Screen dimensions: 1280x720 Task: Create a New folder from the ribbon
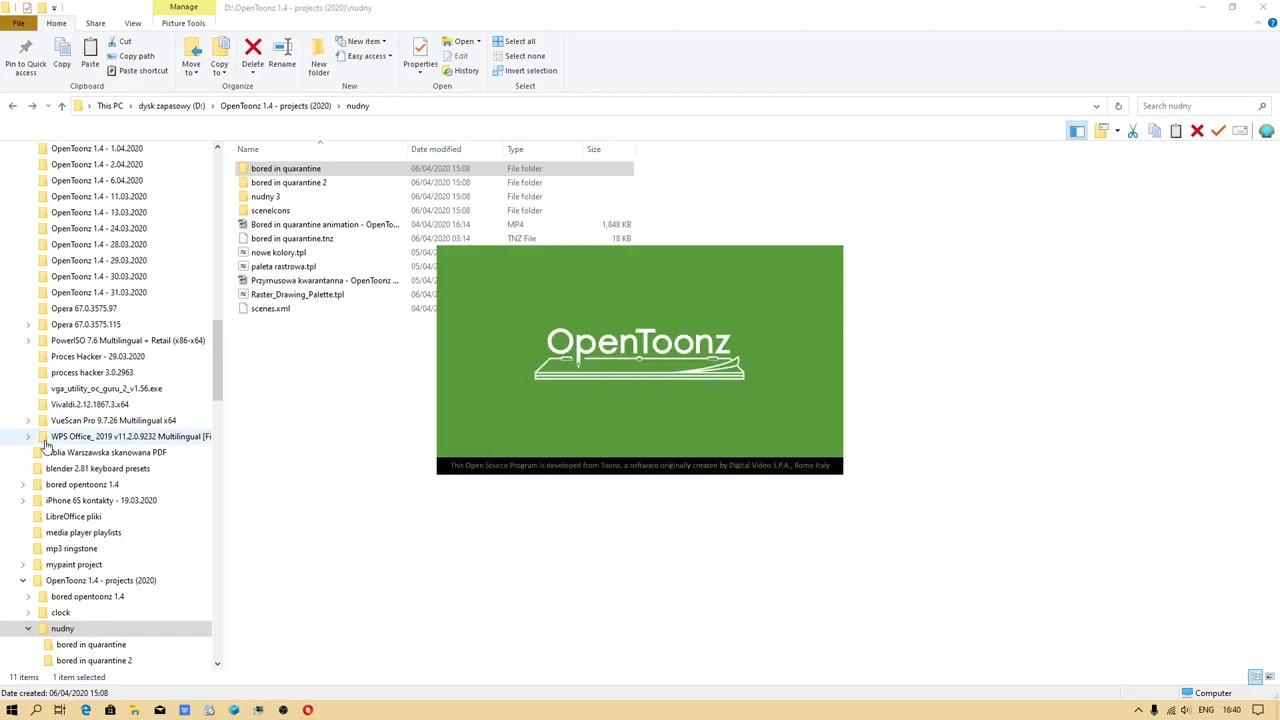tap(318, 56)
